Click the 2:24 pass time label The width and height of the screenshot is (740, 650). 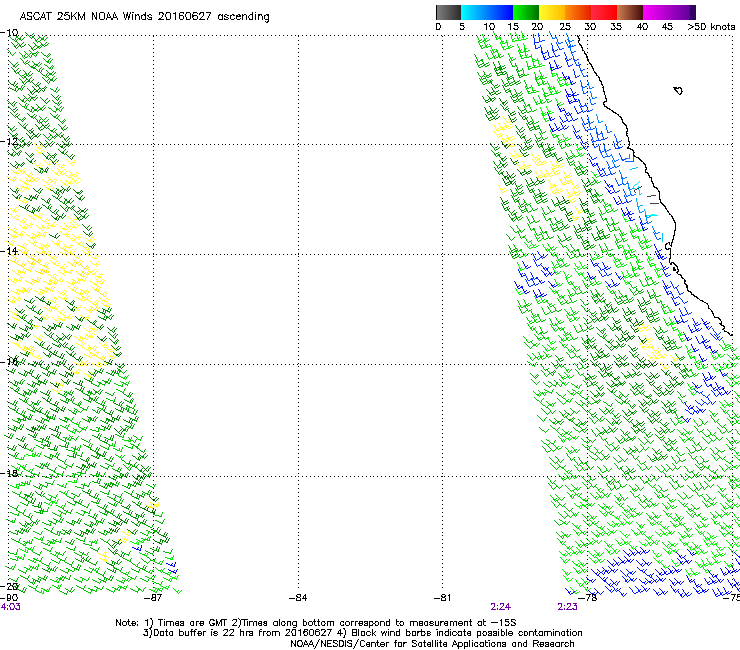click(500, 607)
